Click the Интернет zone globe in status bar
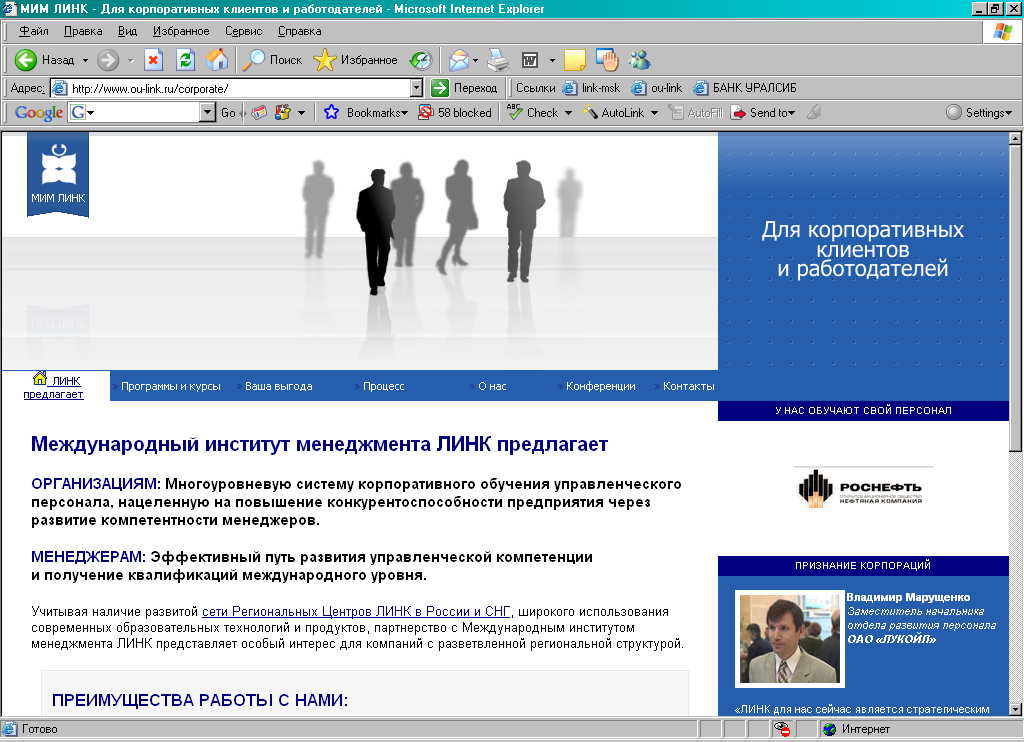 [830, 729]
